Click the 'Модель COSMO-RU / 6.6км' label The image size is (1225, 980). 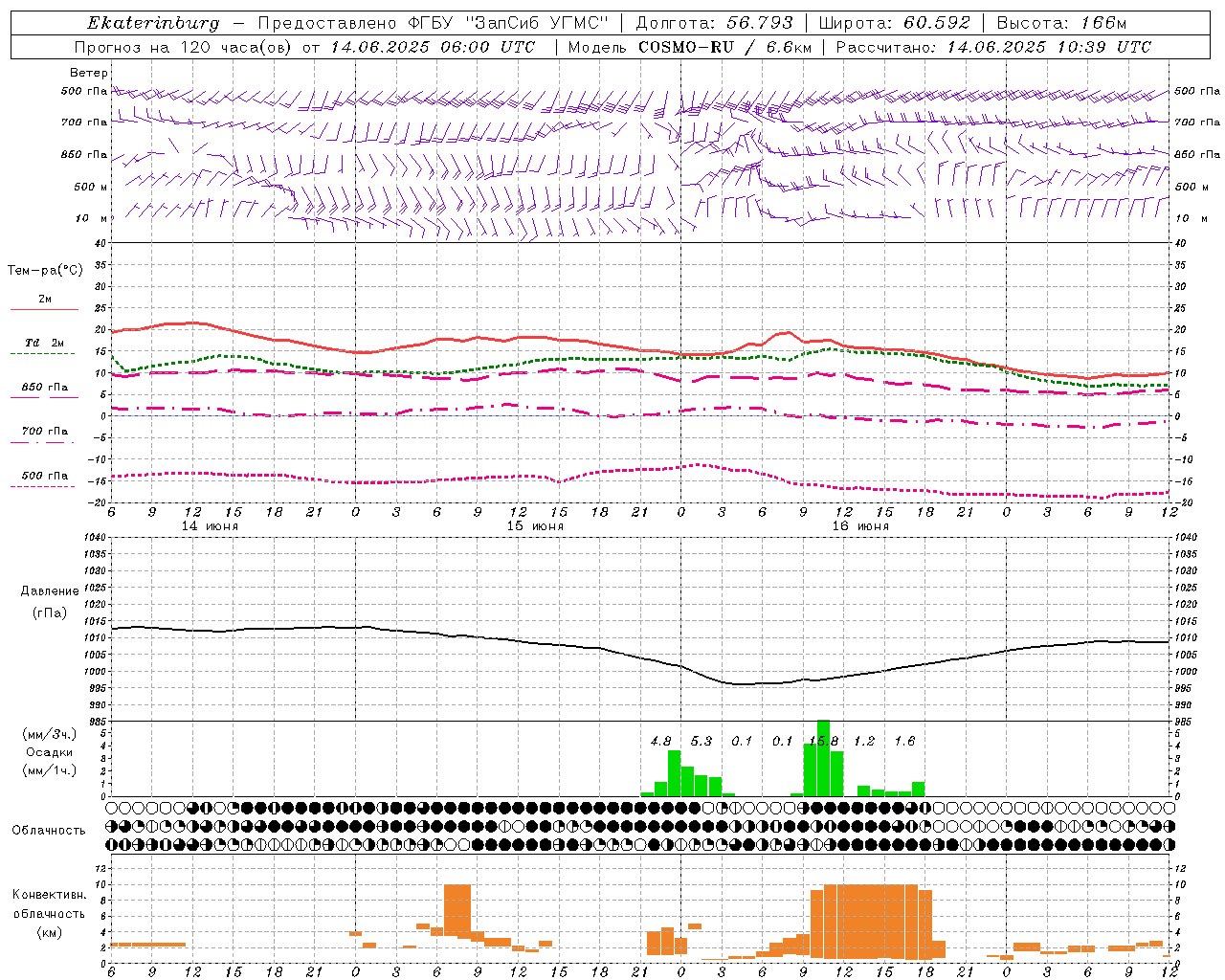click(690, 47)
